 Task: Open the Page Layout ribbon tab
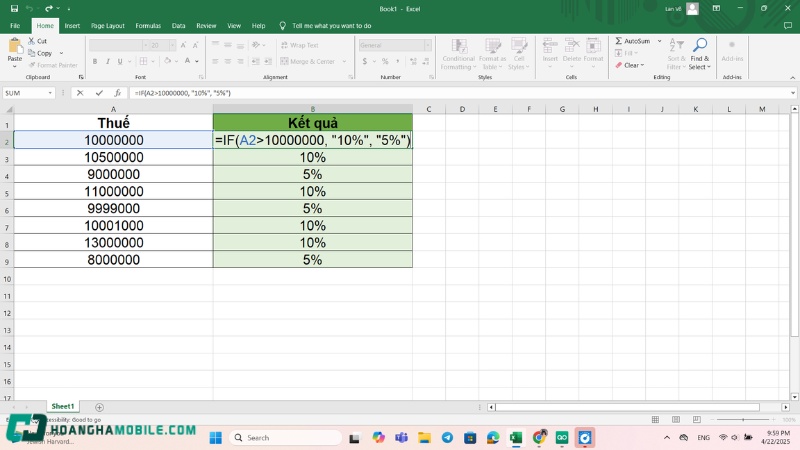tap(108, 25)
